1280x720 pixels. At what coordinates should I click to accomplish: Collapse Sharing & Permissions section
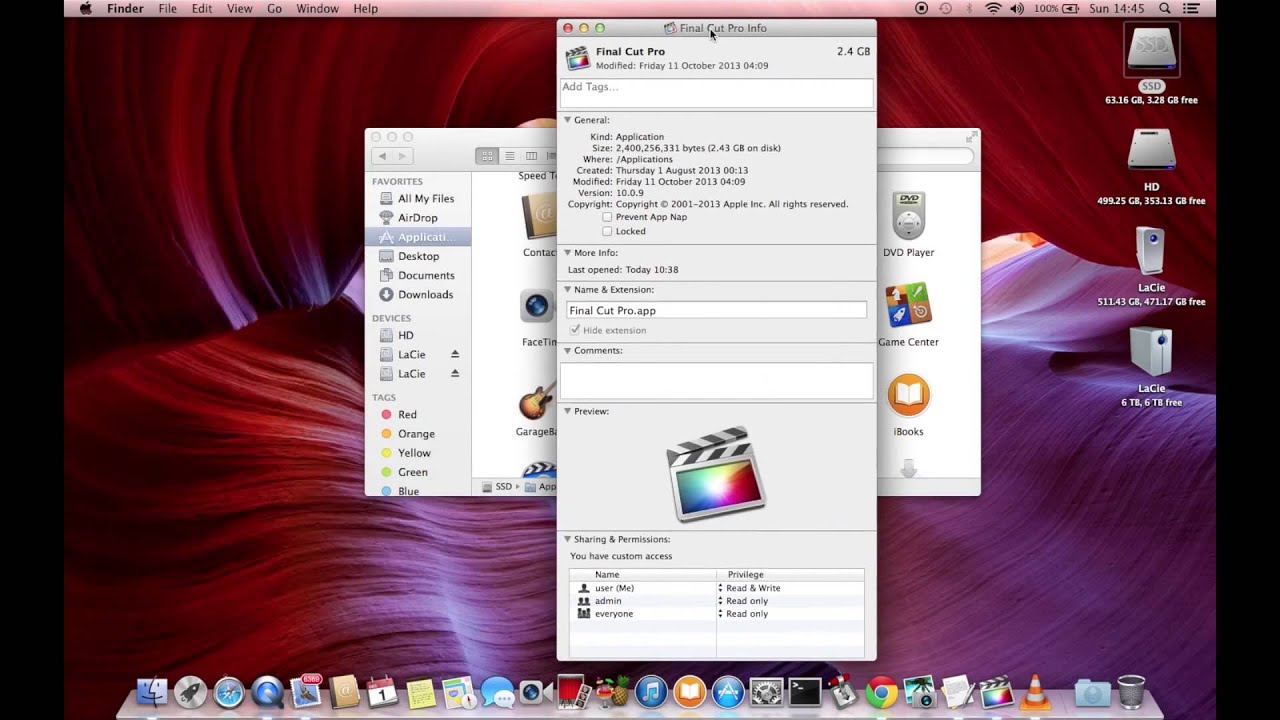(567, 539)
